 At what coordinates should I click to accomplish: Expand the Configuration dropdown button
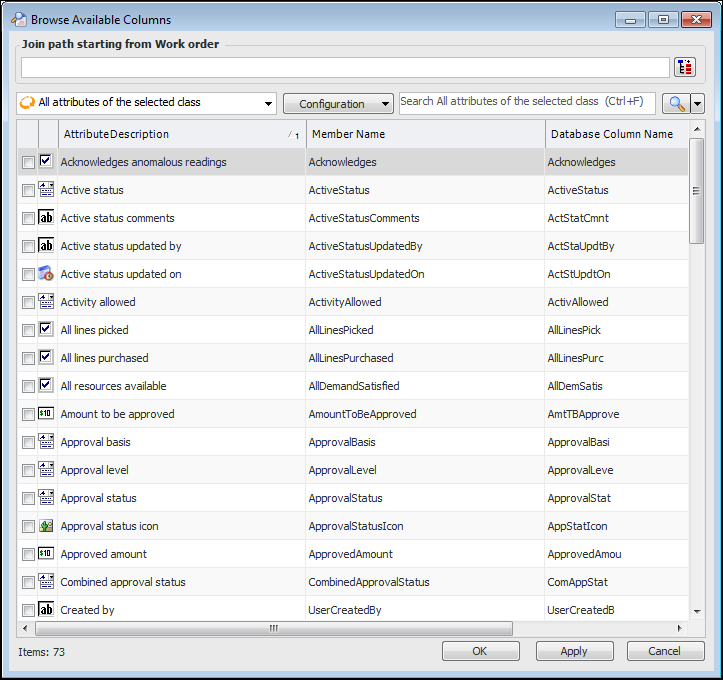(x=339, y=103)
